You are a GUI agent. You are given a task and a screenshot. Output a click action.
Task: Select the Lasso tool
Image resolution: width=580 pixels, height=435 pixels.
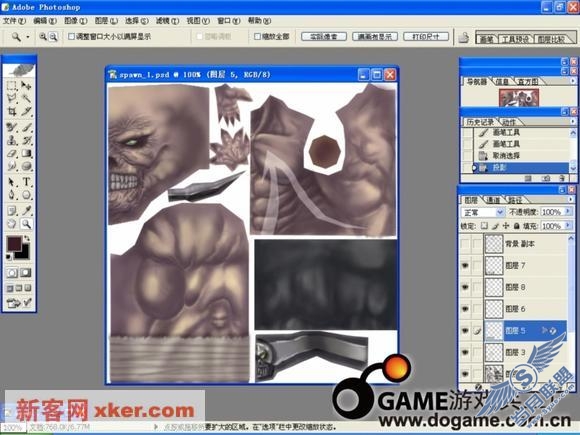click(x=12, y=98)
